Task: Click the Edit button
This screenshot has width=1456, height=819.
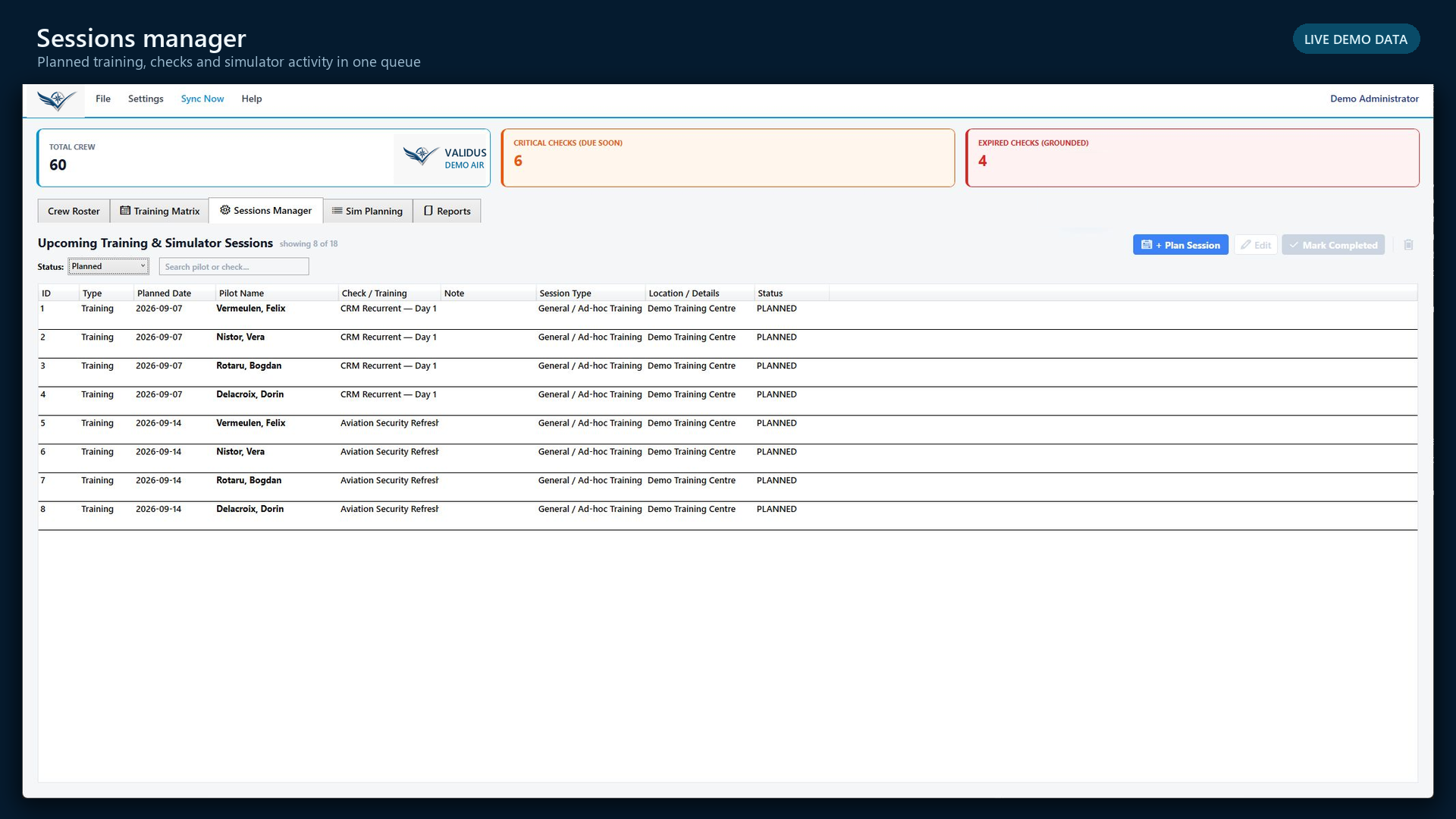Action: coord(1256,245)
